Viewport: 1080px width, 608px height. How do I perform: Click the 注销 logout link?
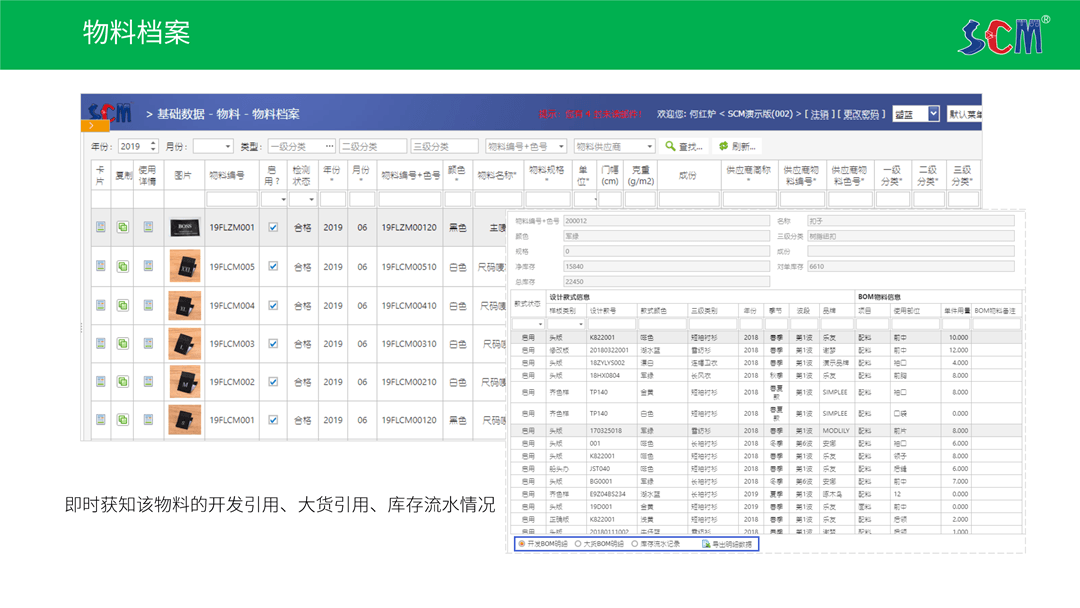pos(820,114)
